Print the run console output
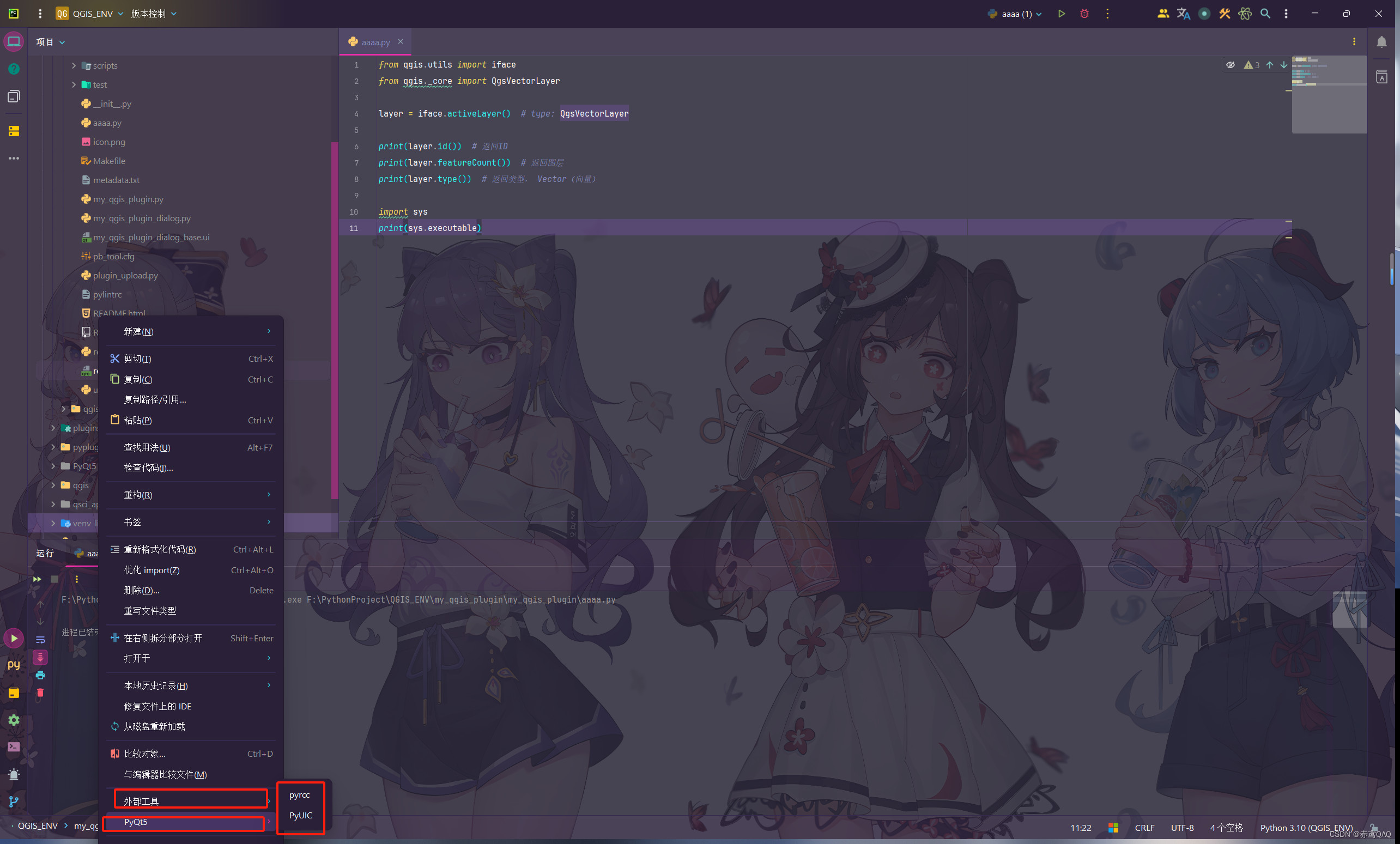 (x=40, y=675)
